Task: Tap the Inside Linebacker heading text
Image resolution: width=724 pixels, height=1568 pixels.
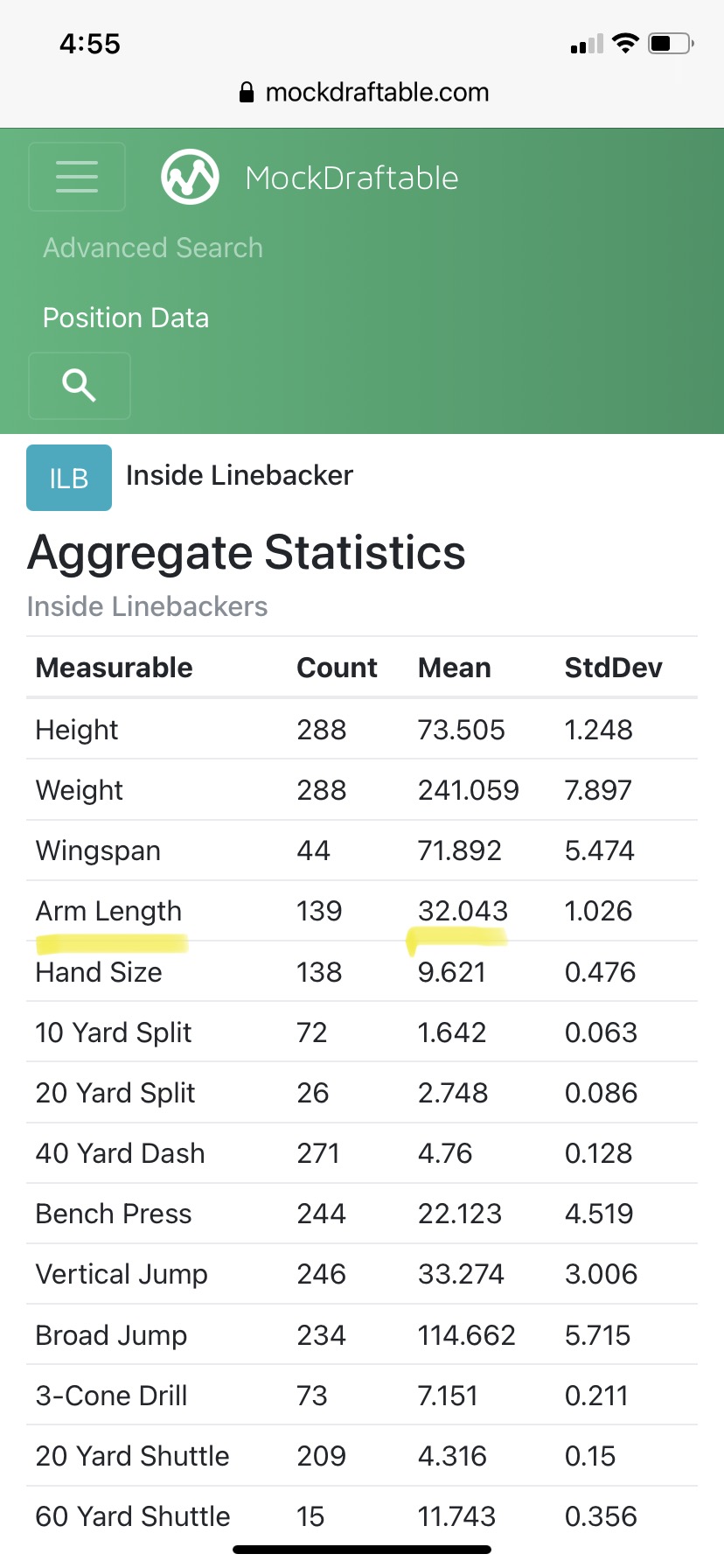Action: coord(240,475)
